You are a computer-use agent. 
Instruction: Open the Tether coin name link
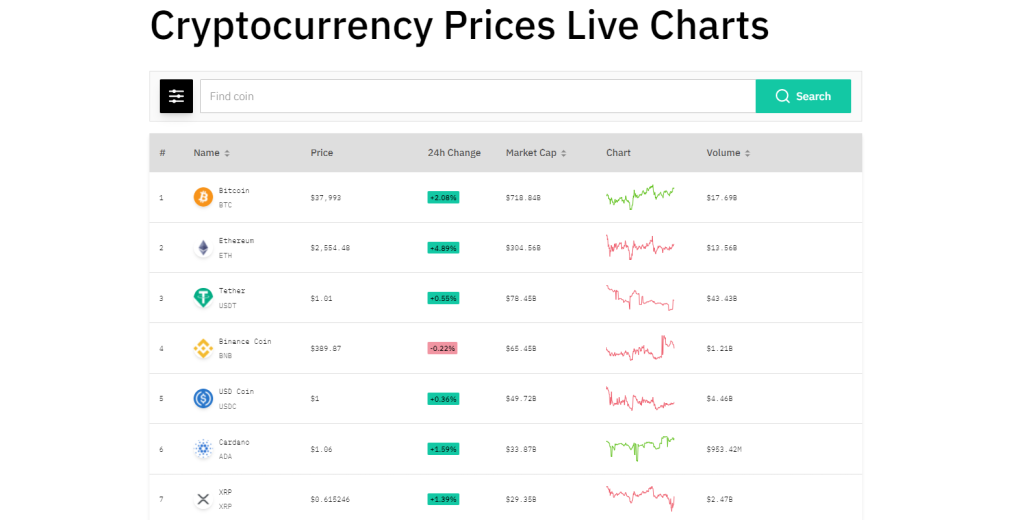tap(232, 291)
